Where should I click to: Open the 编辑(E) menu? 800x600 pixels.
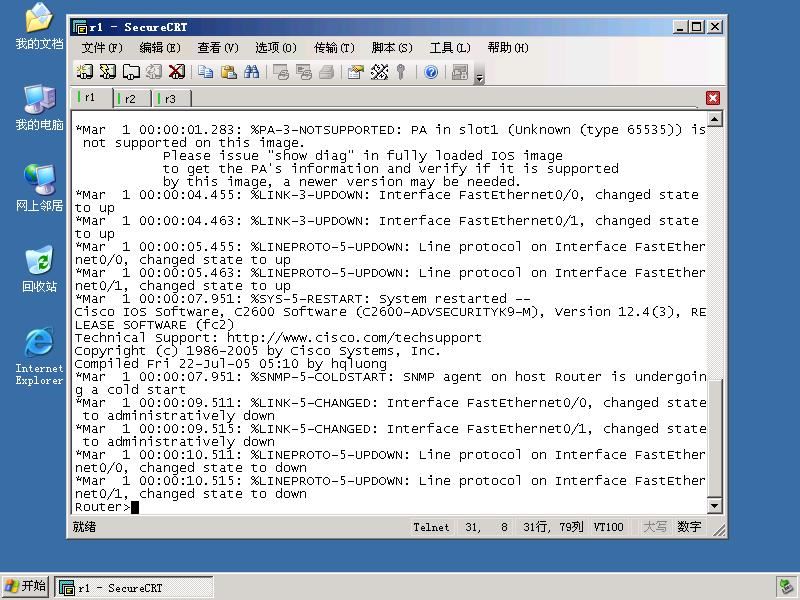[160, 48]
